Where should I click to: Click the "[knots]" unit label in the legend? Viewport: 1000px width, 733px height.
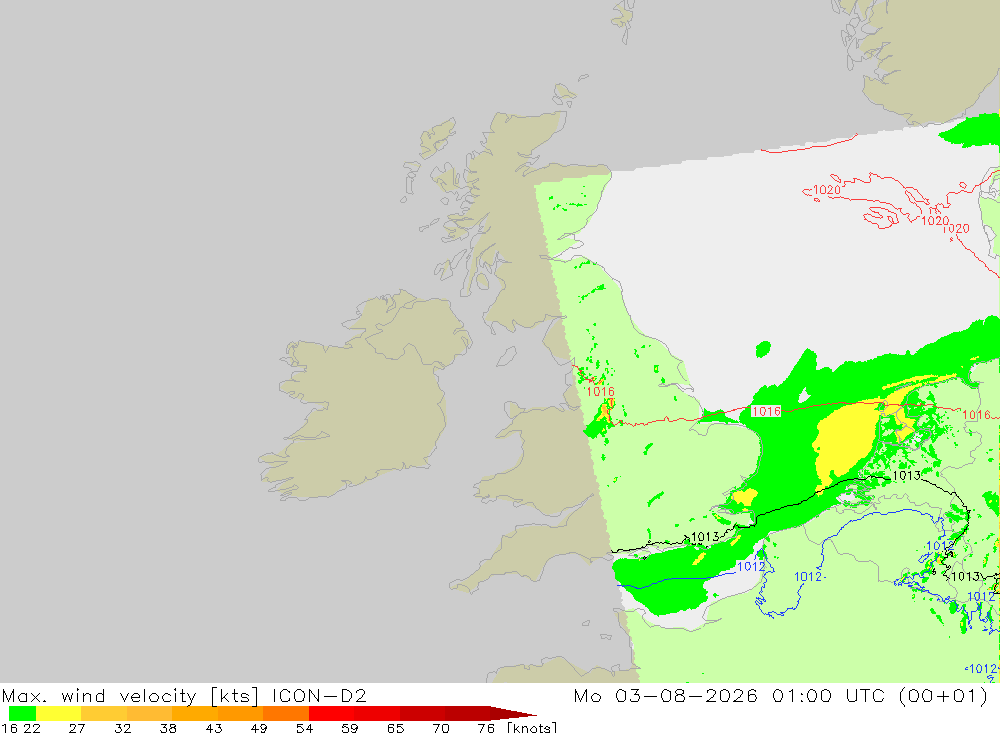pos(532,727)
